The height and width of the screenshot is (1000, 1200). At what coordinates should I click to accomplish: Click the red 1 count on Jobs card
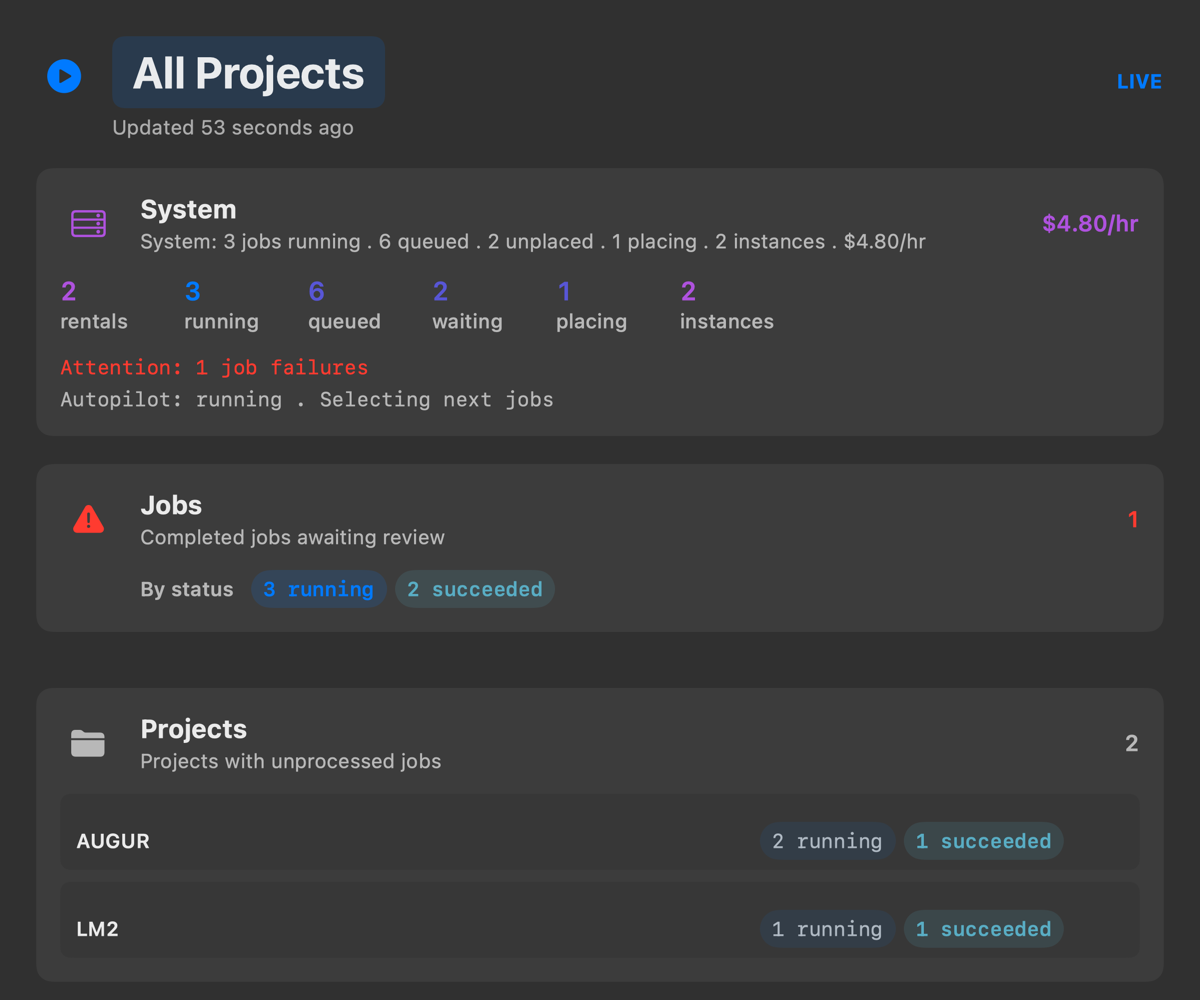click(1133, 519)
